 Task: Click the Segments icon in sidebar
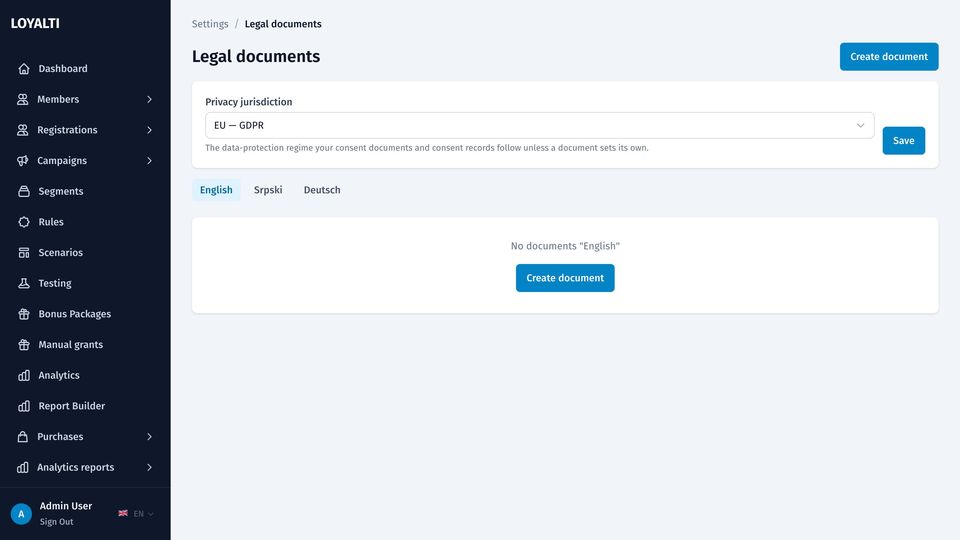coord(24,191)
